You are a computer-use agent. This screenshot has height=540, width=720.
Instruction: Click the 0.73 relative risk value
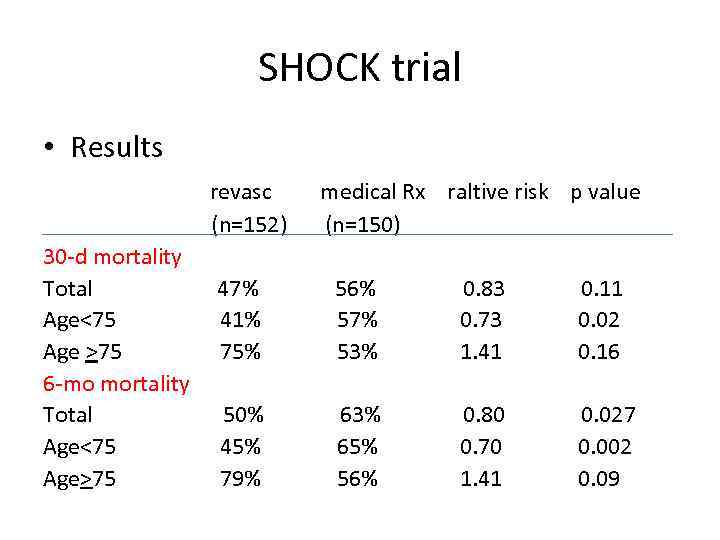tap(481, 320)
